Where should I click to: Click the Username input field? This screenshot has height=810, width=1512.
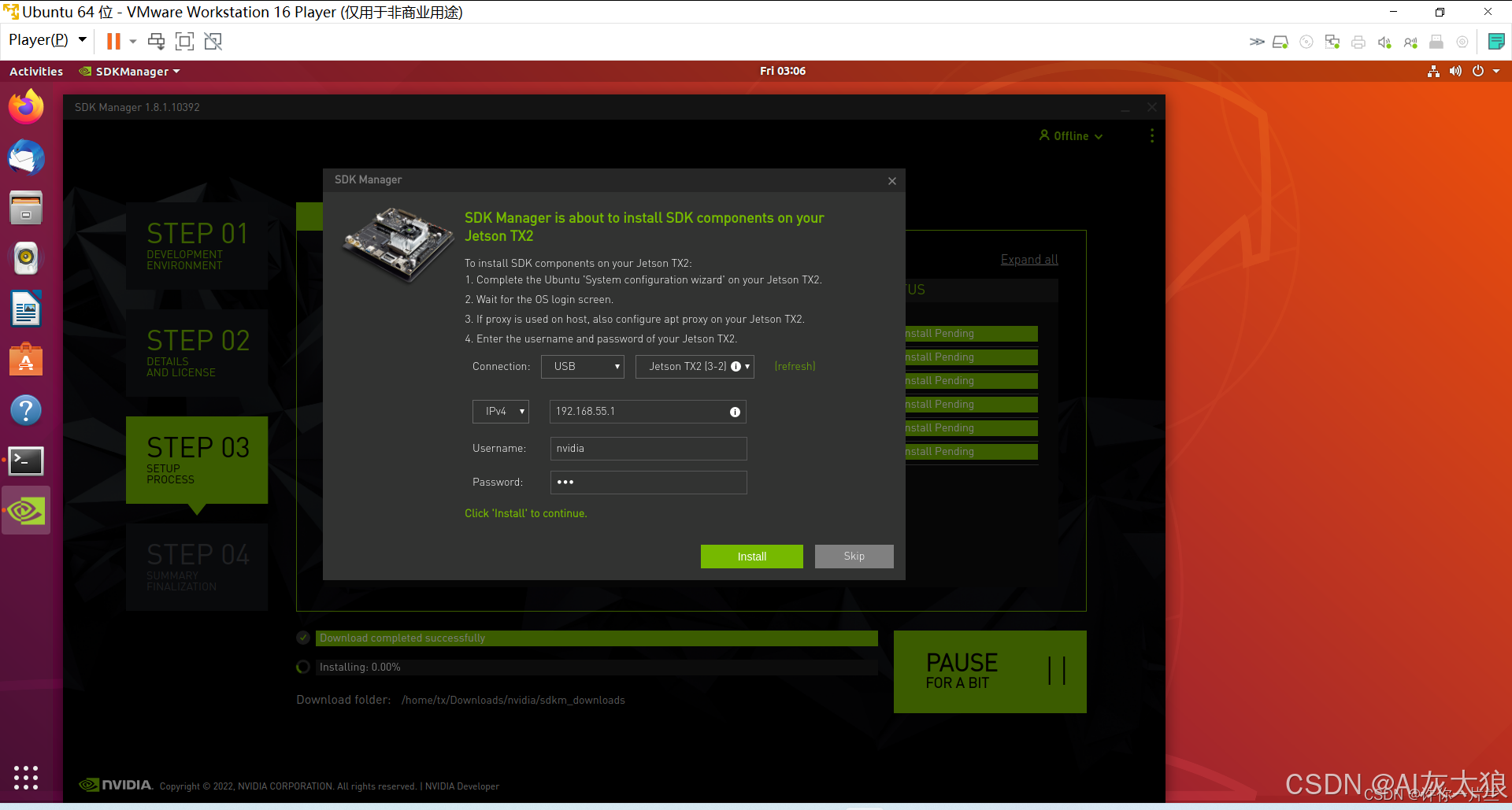coord(647,448)
